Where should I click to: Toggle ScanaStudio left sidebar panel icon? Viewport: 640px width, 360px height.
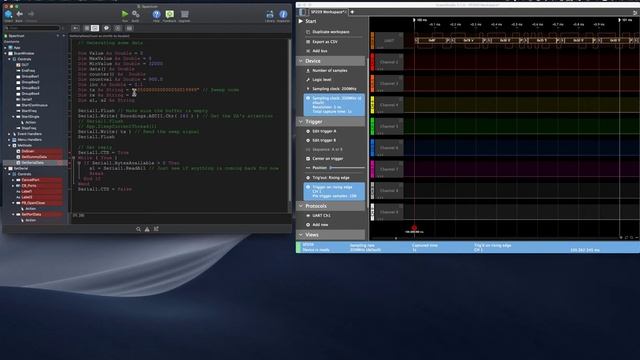(302, 12)
